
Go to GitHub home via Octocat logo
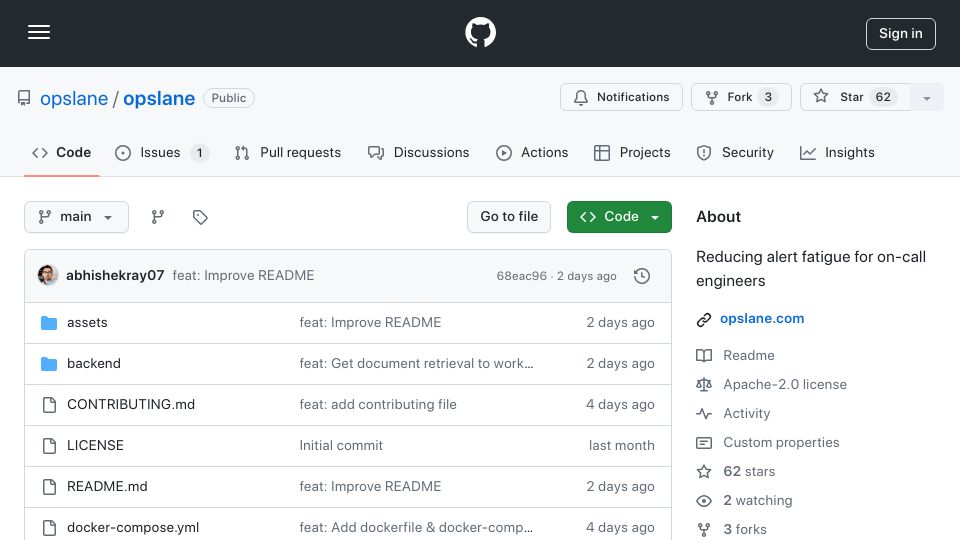click(480, 32)
